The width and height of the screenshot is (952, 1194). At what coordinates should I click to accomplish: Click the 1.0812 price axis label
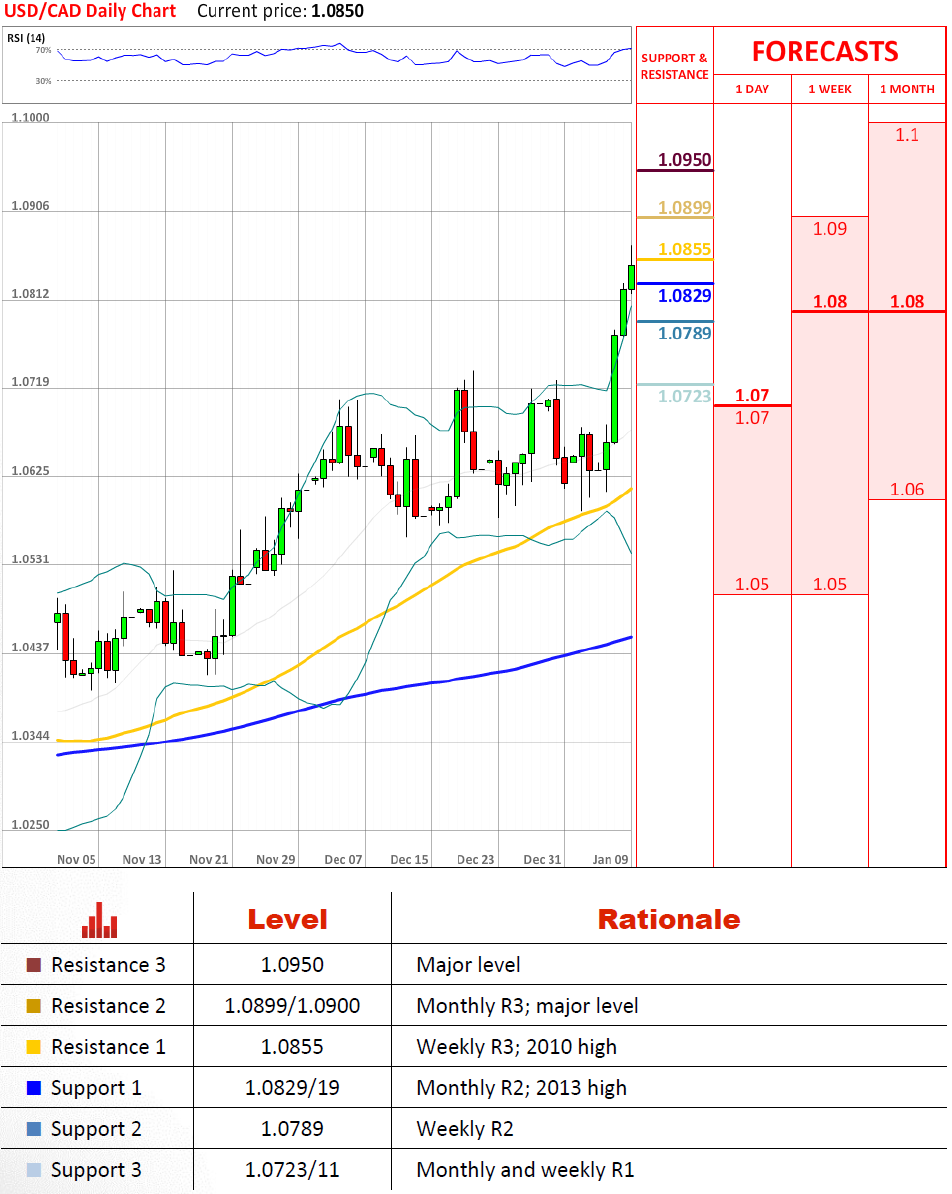click(30, 294)
